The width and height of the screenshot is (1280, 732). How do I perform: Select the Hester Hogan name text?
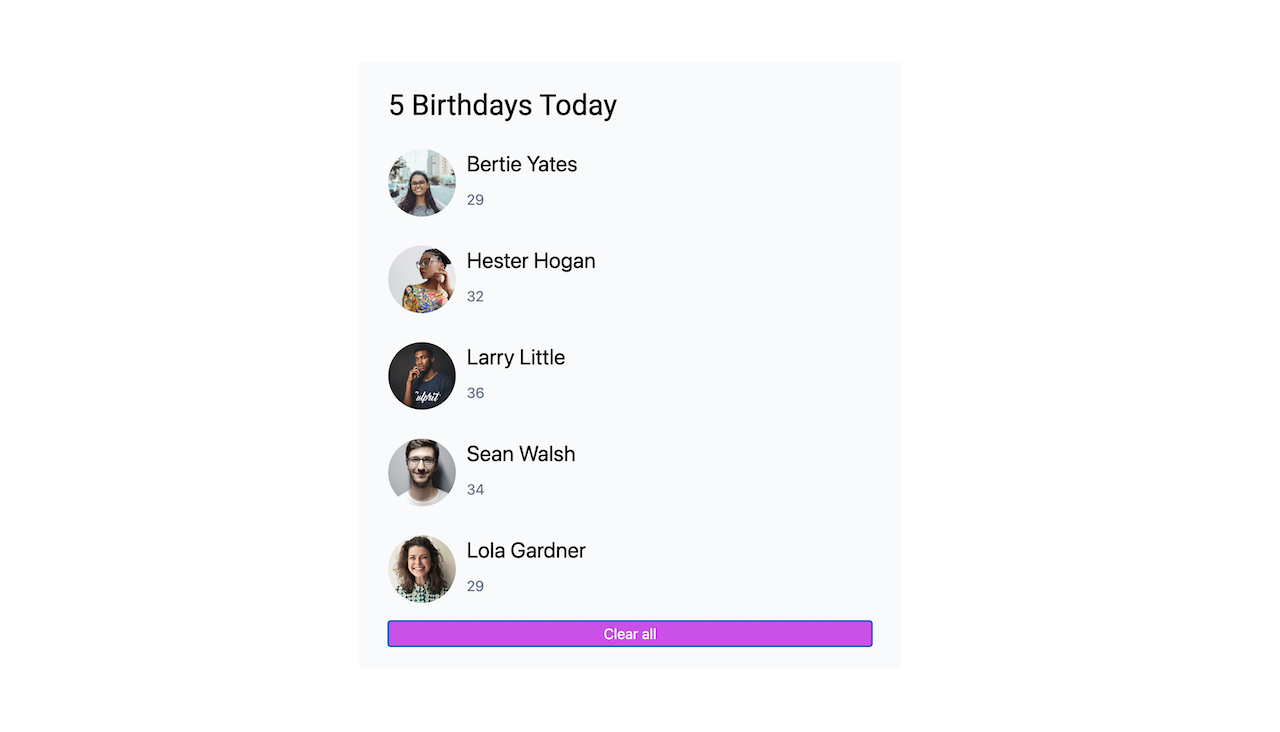click(x=531, y=261)
